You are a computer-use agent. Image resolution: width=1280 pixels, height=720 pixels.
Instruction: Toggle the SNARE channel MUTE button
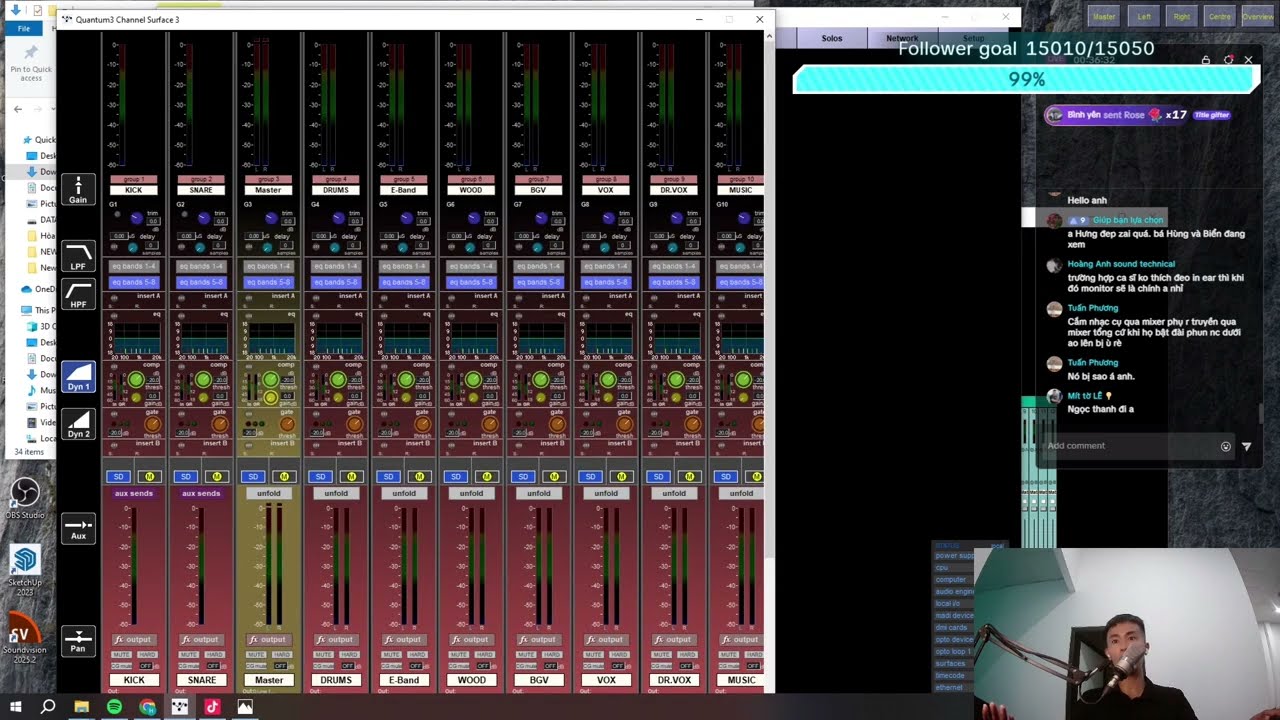click(188, 655)
